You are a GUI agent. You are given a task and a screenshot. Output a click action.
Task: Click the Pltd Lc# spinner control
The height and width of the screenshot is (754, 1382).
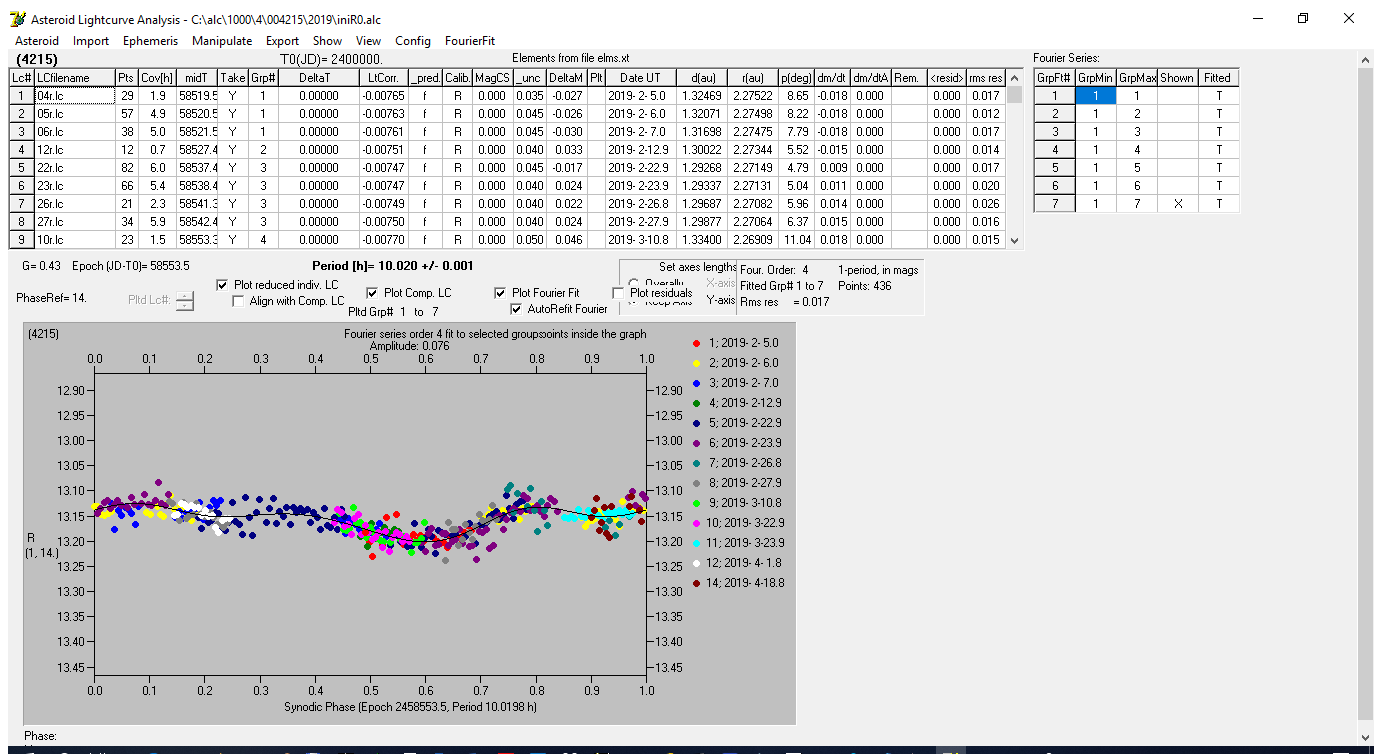(185, 300)
